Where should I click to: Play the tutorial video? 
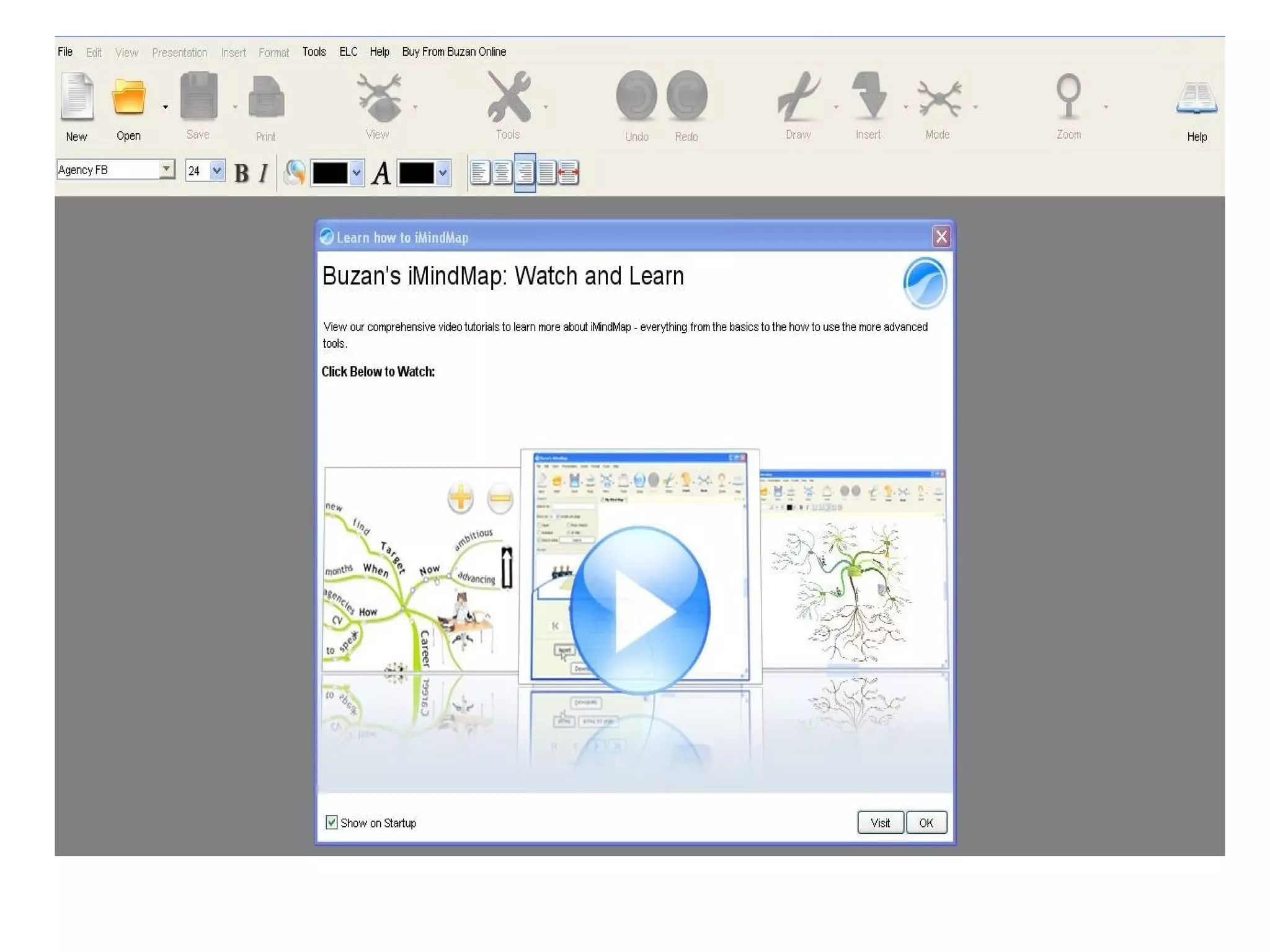click(x=639, y=610)
